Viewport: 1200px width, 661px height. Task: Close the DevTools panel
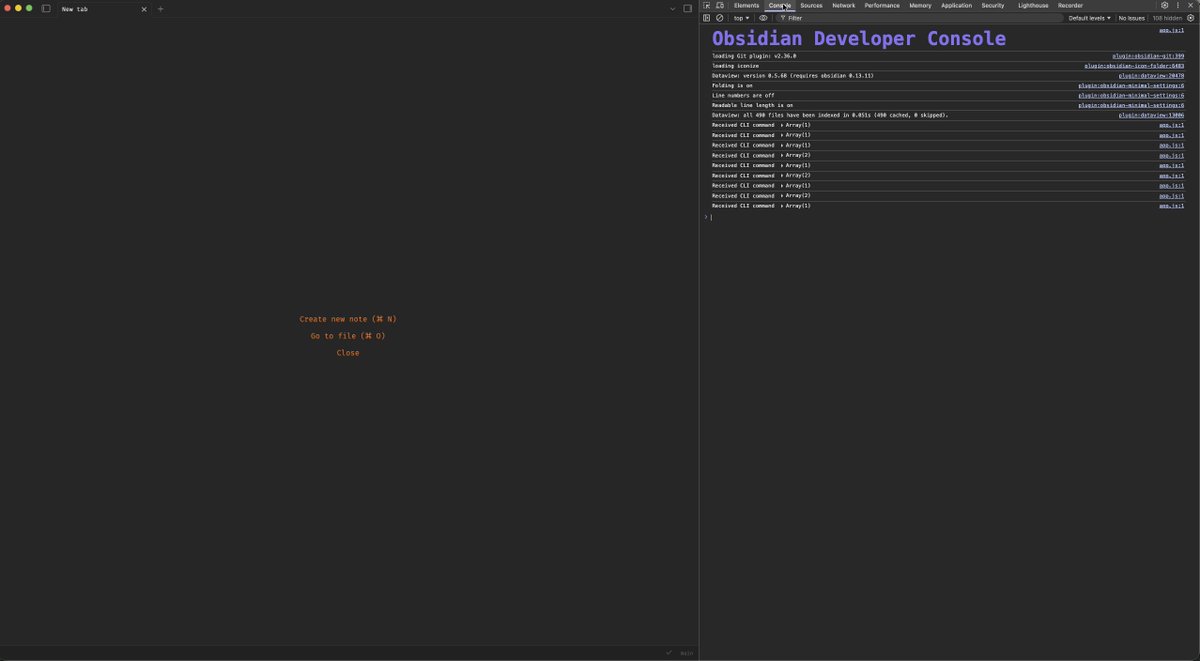pos(1190,5)
